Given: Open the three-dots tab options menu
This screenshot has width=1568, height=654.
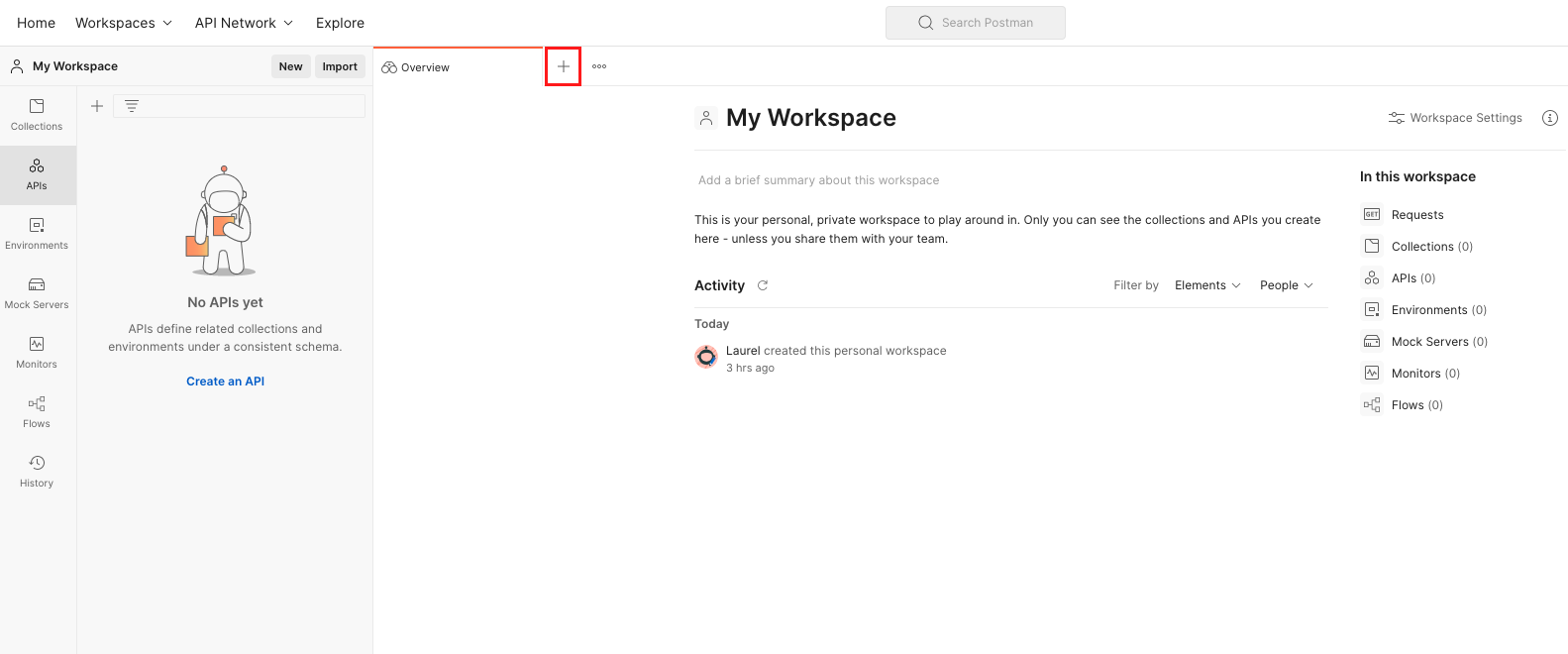Looking at the screenshot, I should (599, 66).
